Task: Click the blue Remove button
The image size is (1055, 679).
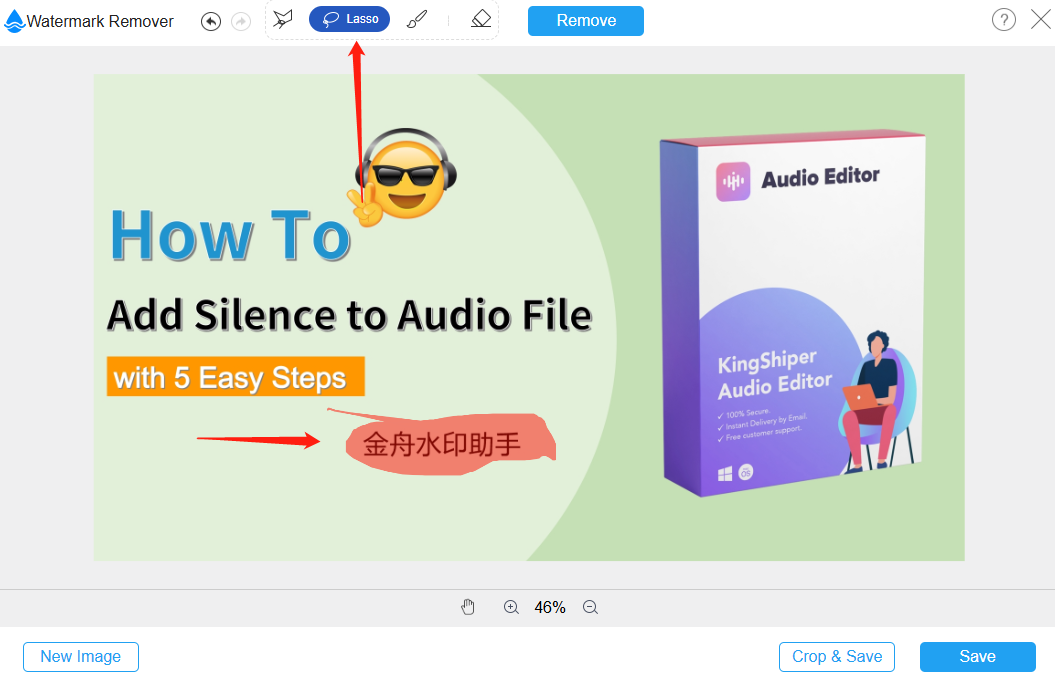Action: [x=585, y=21]
